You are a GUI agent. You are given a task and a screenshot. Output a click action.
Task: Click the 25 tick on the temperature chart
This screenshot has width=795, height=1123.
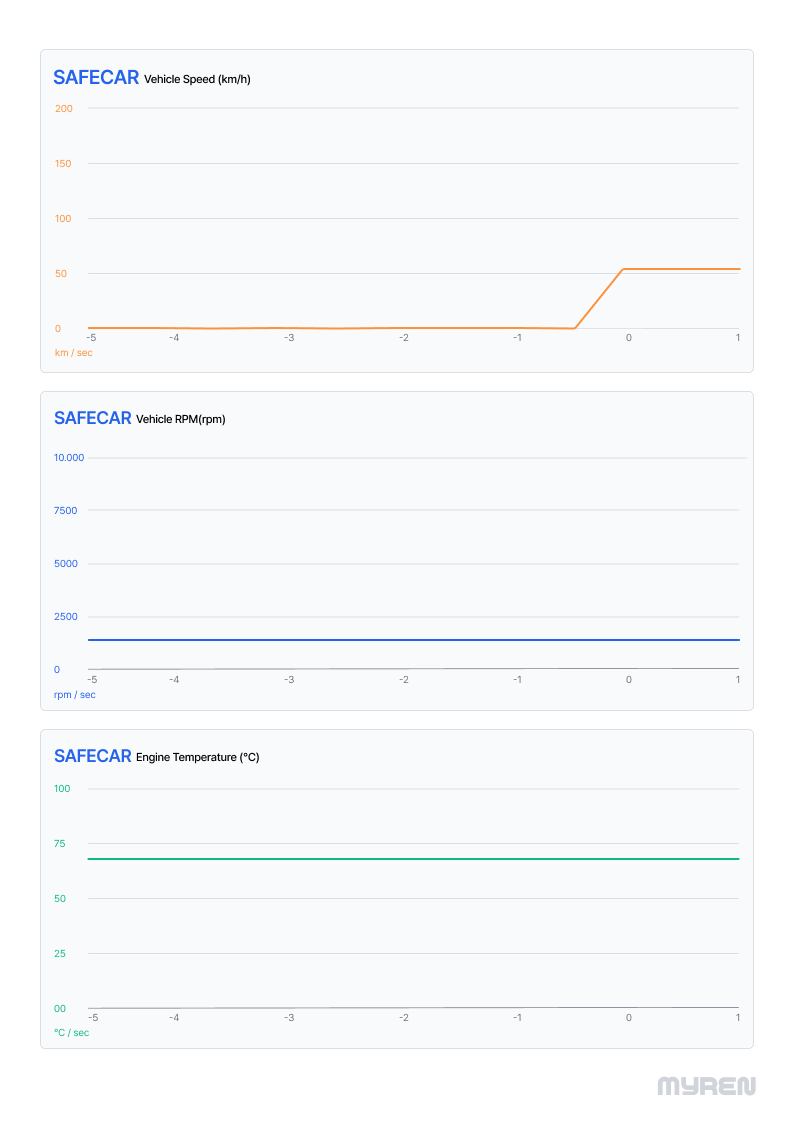point(60,954)
